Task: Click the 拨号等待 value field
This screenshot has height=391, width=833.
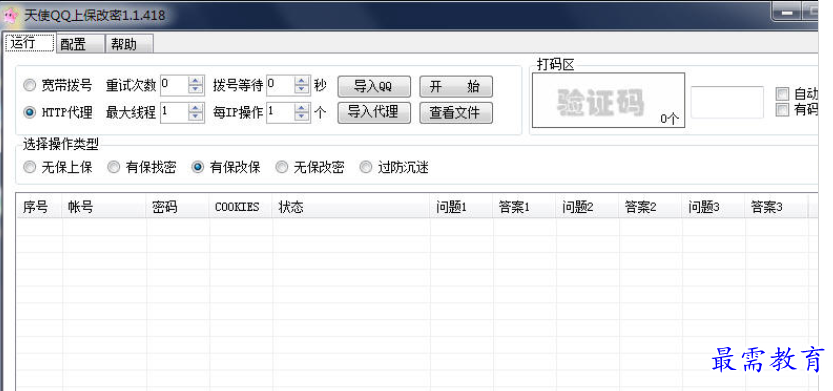Action: [280, 85]
